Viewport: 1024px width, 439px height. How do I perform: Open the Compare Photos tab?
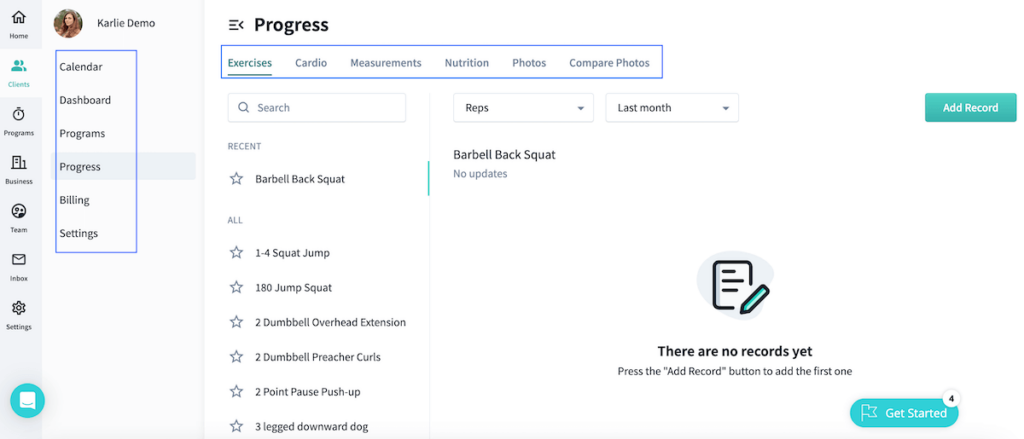(x=609, y=63)
